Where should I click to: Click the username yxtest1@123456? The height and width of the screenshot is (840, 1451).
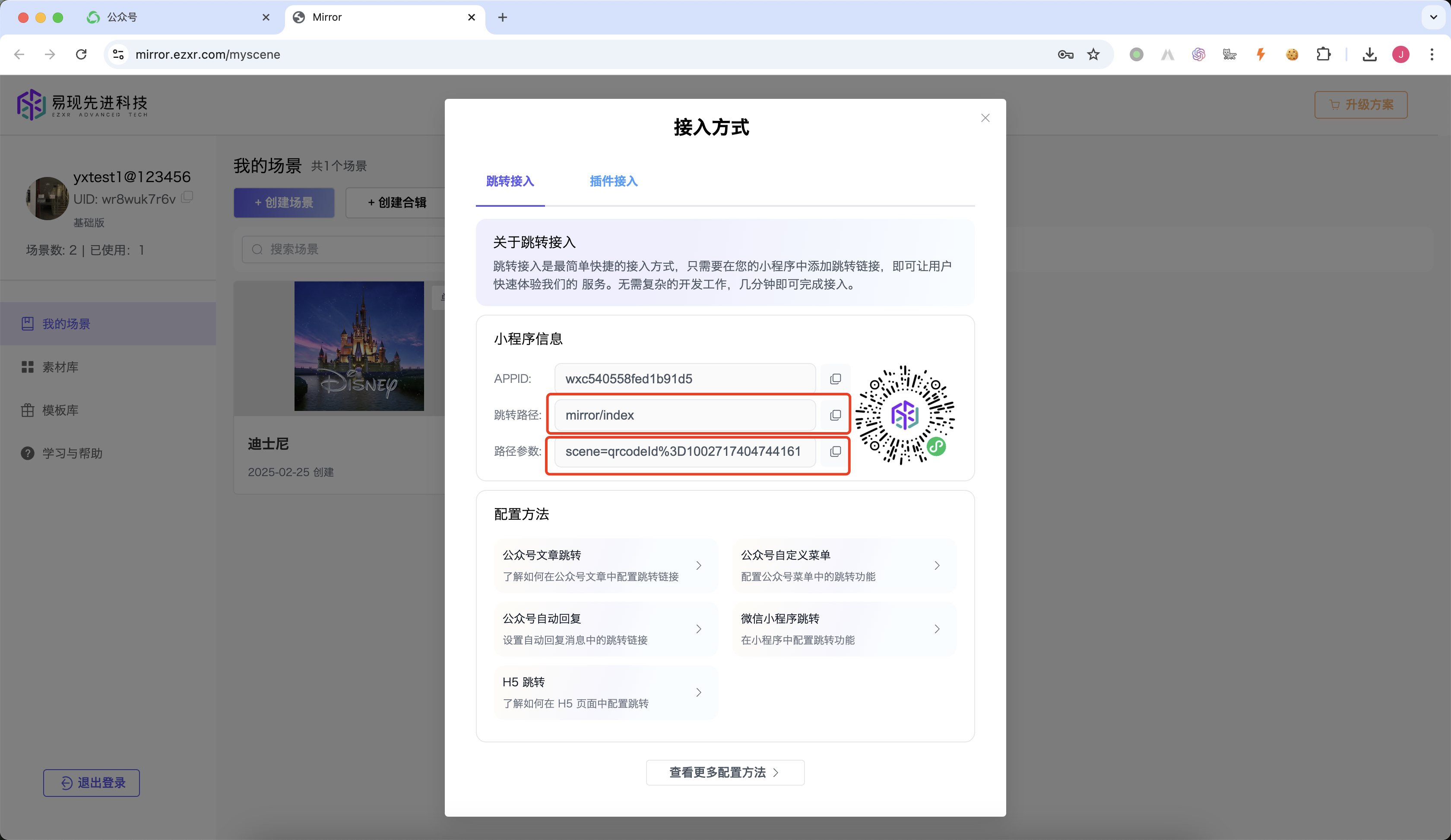(132, 177)
